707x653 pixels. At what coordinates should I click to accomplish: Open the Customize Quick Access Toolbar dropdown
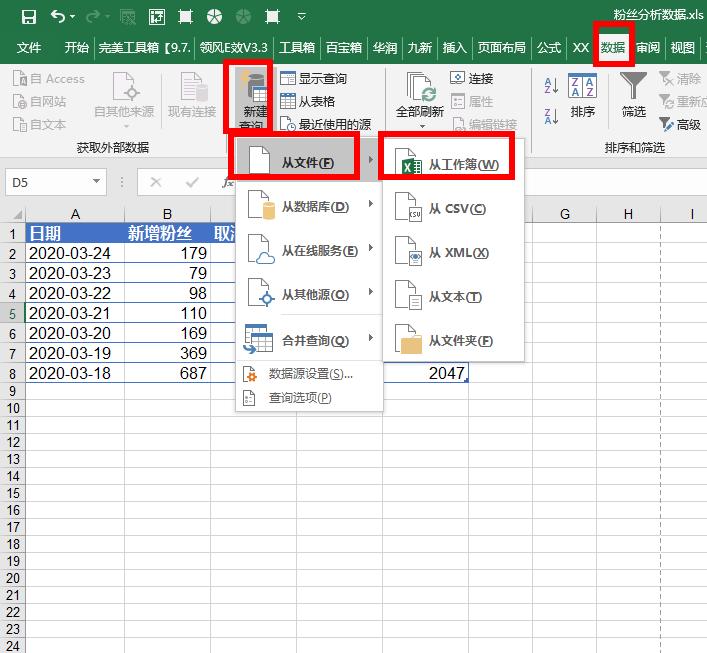[302, 17]
